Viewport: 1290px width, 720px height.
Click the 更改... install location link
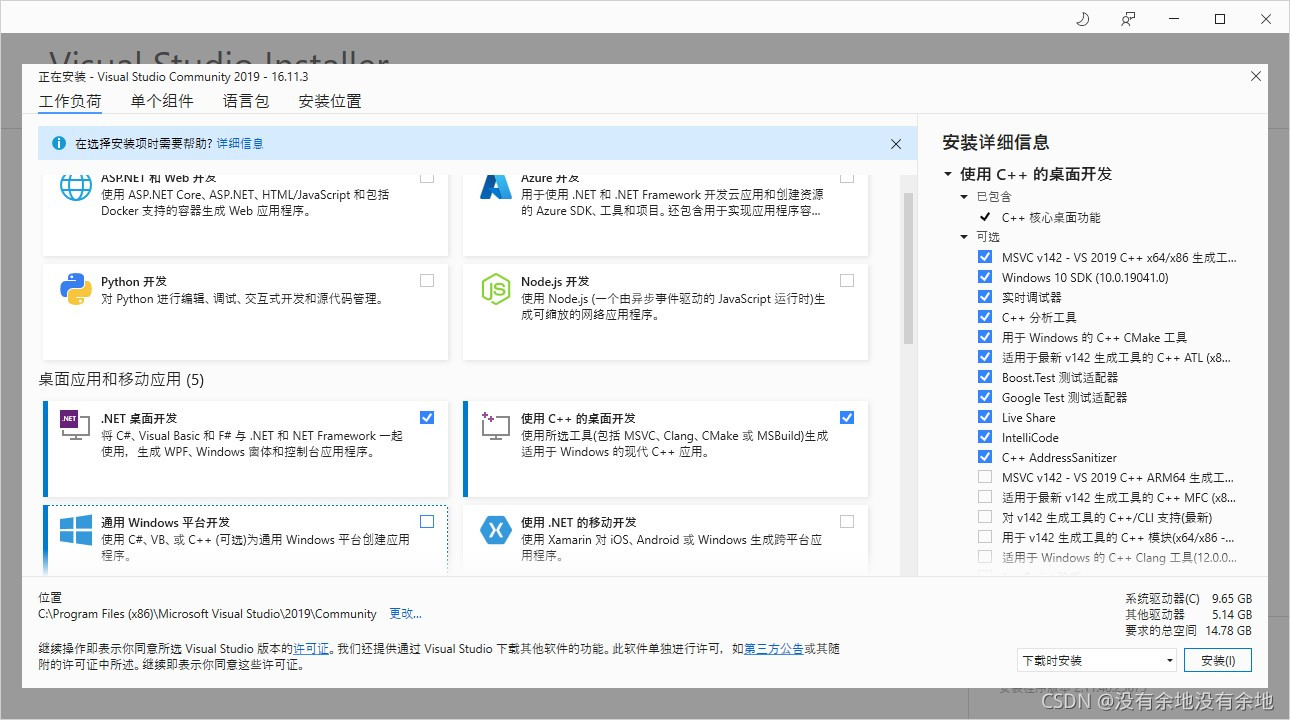click(404, 613)
